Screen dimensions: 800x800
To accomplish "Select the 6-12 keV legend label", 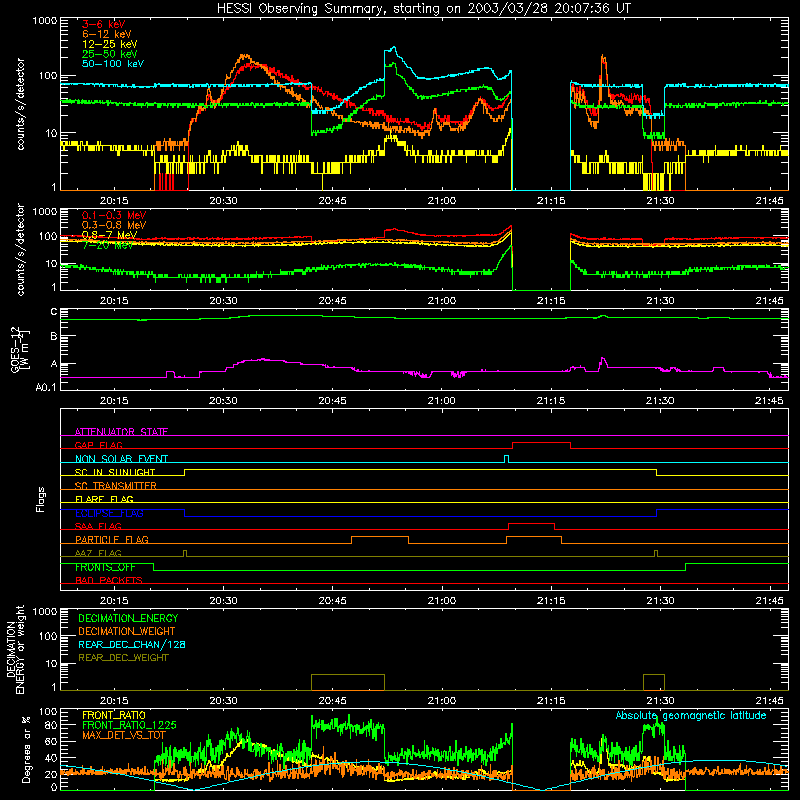I will (107, 34).
